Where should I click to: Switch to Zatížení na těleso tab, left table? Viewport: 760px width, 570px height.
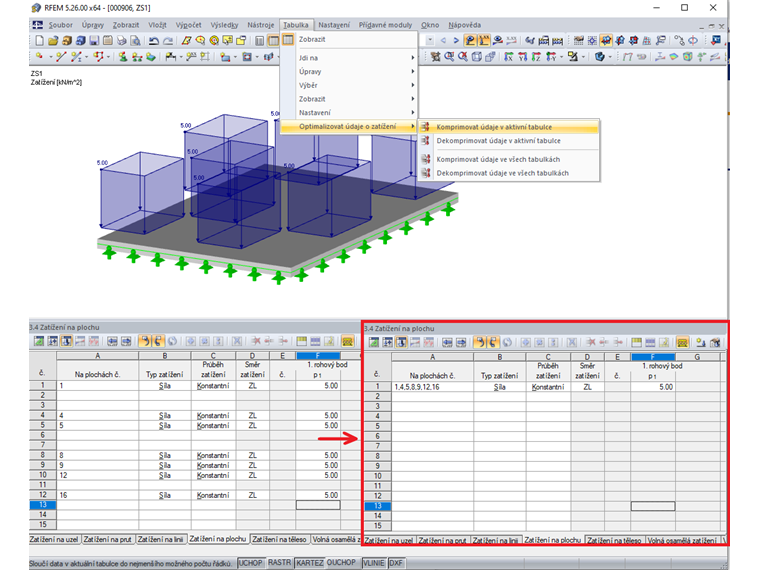[x=279, y=539]
